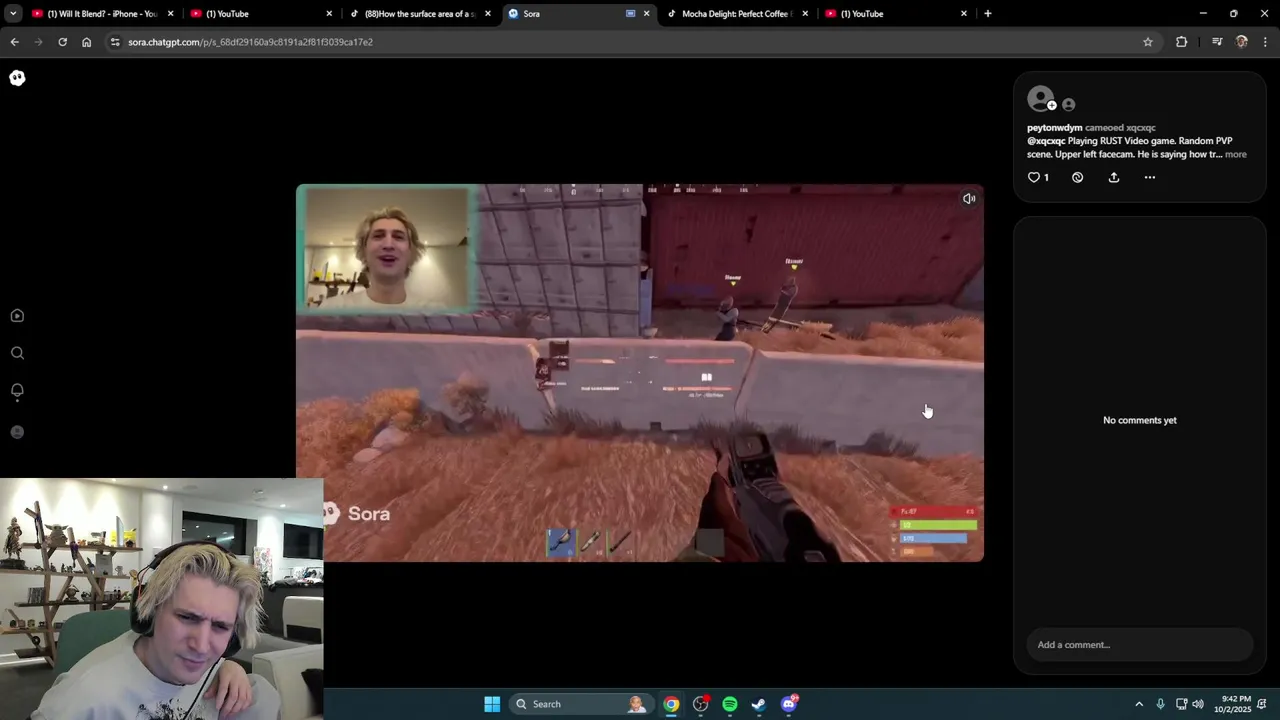Open the notifications bell in the sidebar

pyautogui.click(x=17, y=391)
